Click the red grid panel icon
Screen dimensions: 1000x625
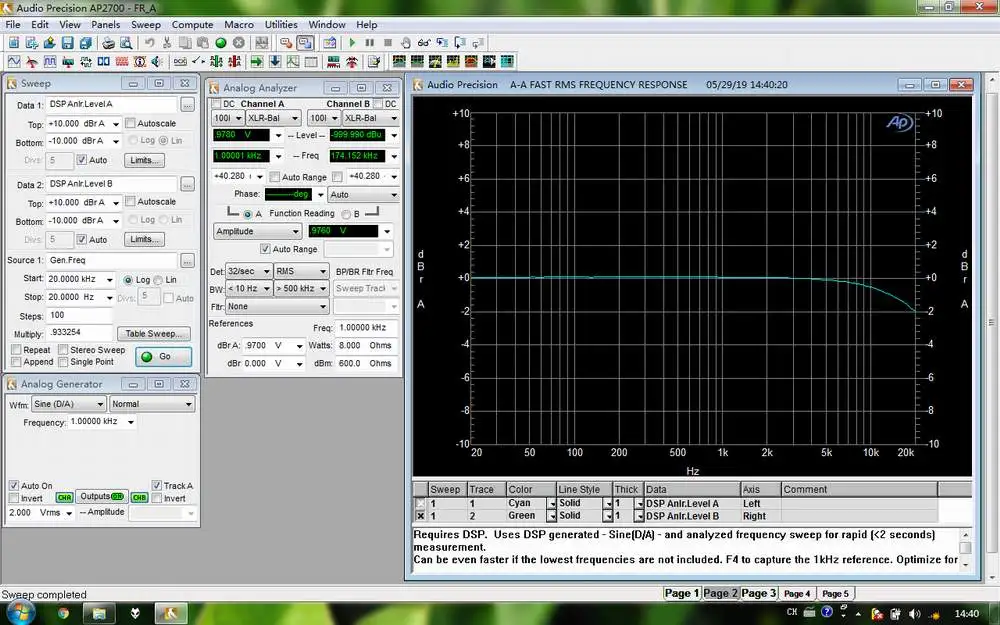[x=122, y=61]
